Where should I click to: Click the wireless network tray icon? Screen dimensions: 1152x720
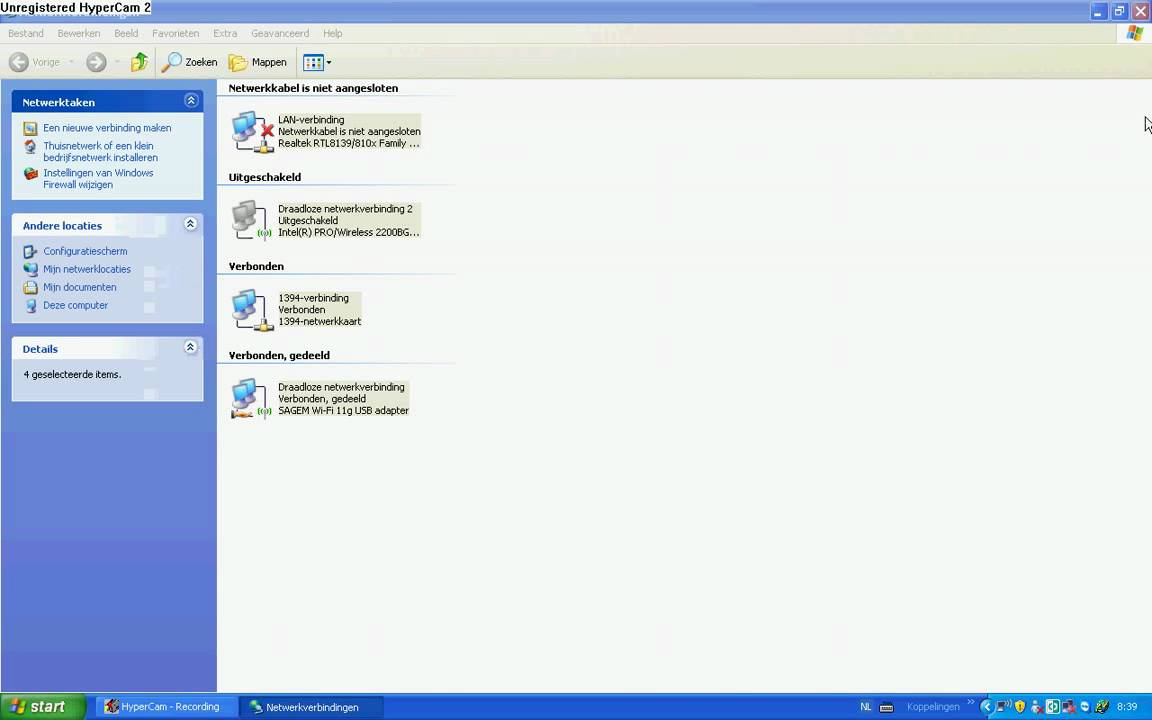(1003, 707)
